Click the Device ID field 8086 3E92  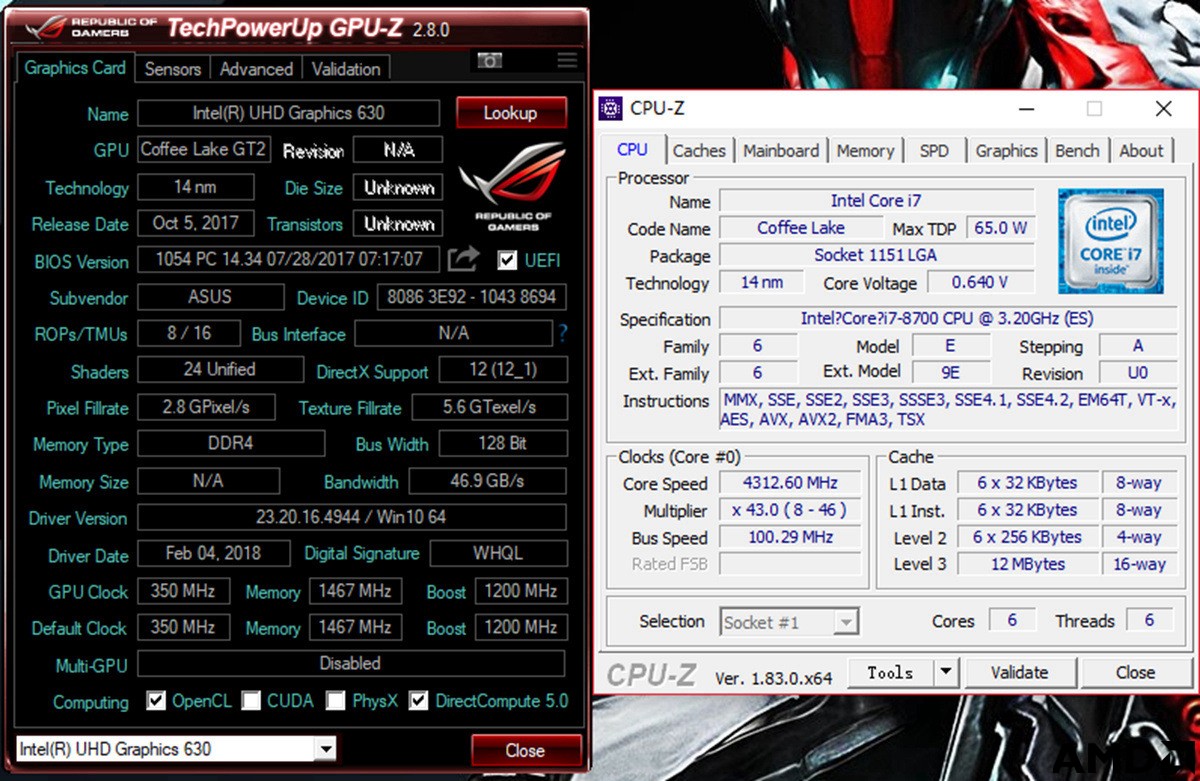pyautogui.click(x=472, y=297)
